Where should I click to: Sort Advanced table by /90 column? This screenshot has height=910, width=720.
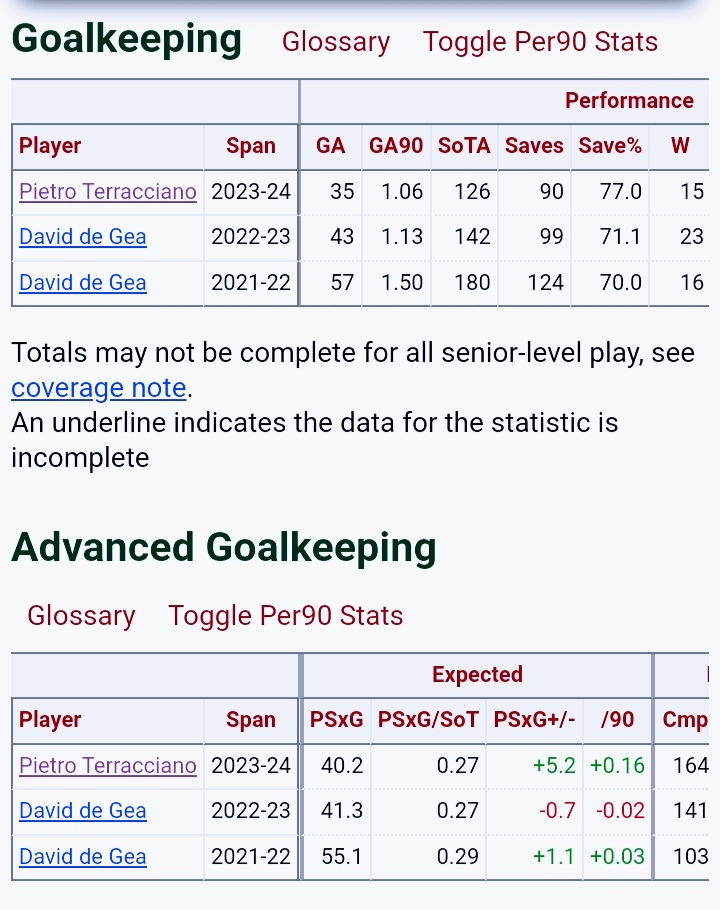(x=618, y=720)
